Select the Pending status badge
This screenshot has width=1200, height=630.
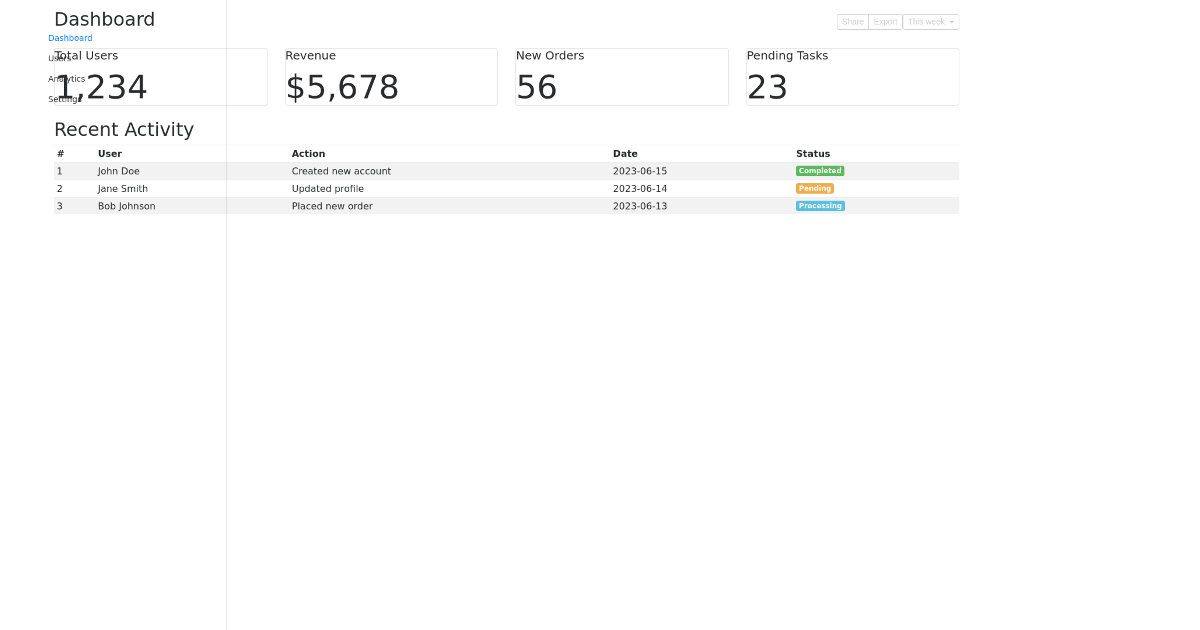[814, 188]
